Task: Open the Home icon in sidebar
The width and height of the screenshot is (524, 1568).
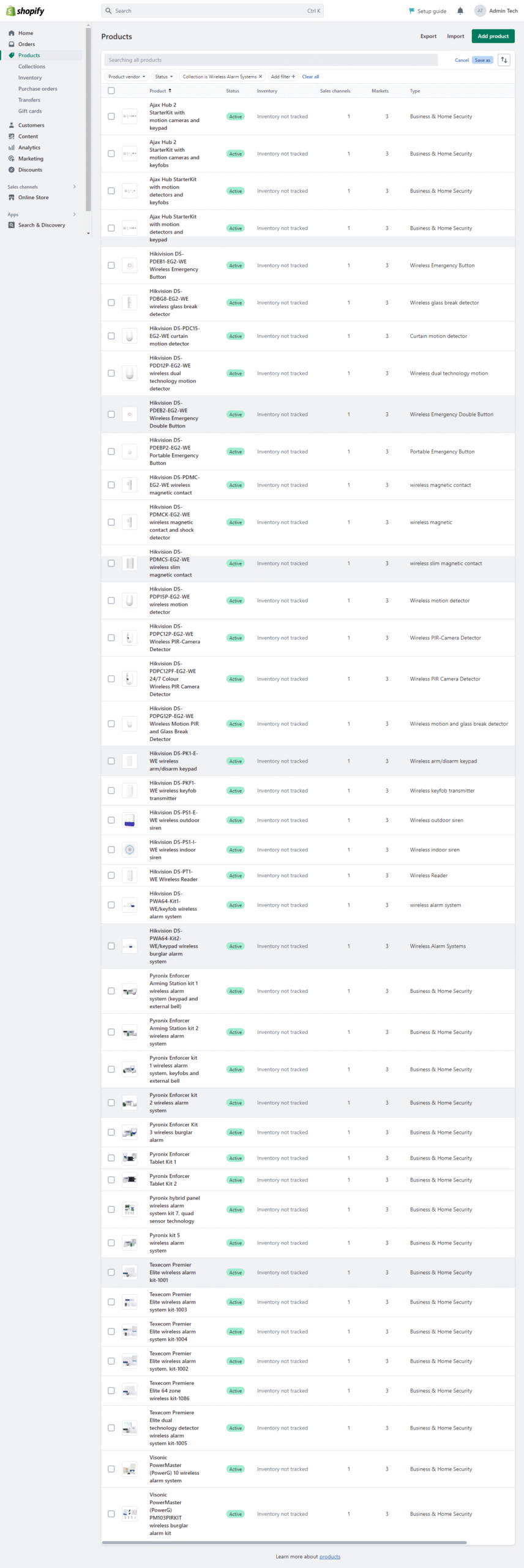Action: 11,33
